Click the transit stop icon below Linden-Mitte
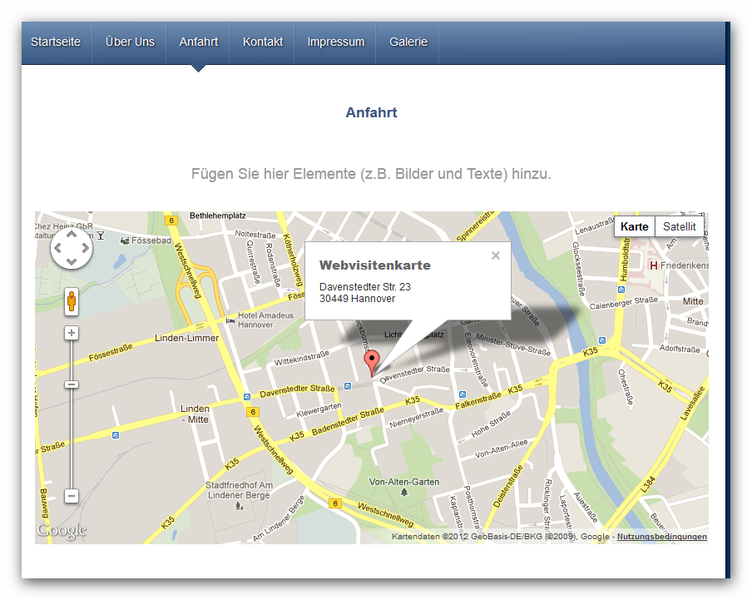This screenshot has height=600, width=752. click(x=115, y=435)
